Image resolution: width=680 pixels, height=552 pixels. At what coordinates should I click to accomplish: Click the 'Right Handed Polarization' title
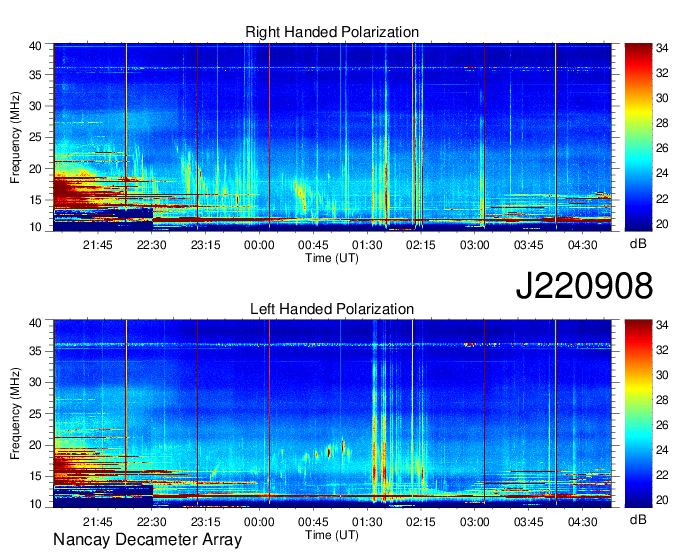(x=332, y=32)
